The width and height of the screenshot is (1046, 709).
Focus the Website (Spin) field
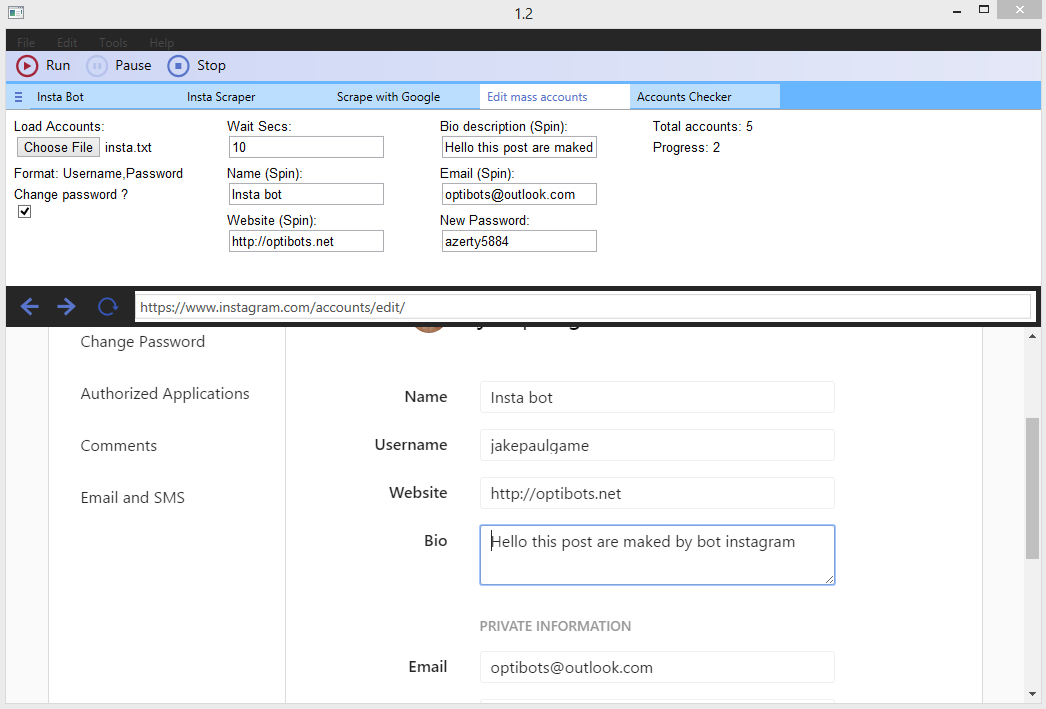(x=306, y=241)
